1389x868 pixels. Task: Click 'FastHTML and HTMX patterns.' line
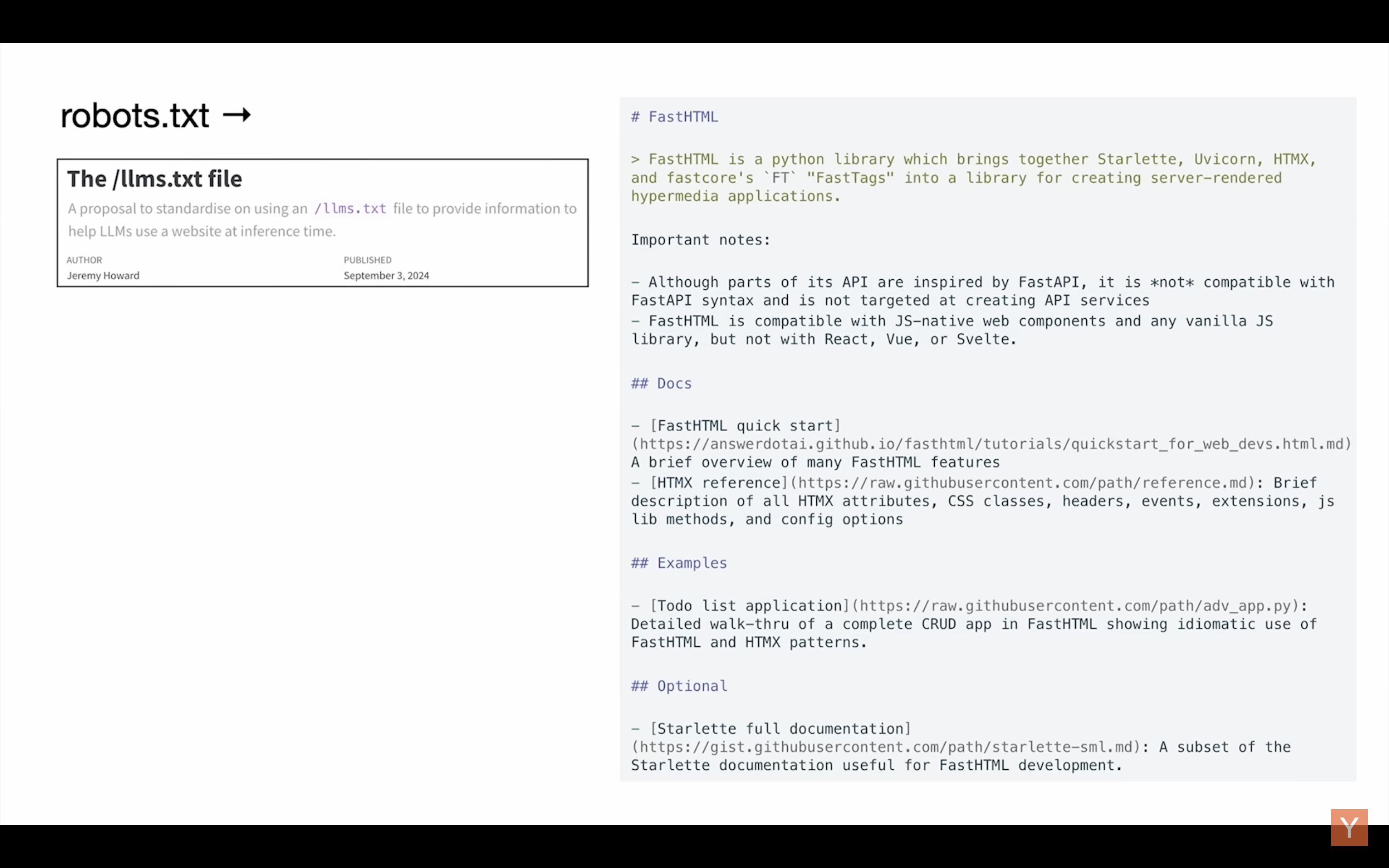(749, 643)
